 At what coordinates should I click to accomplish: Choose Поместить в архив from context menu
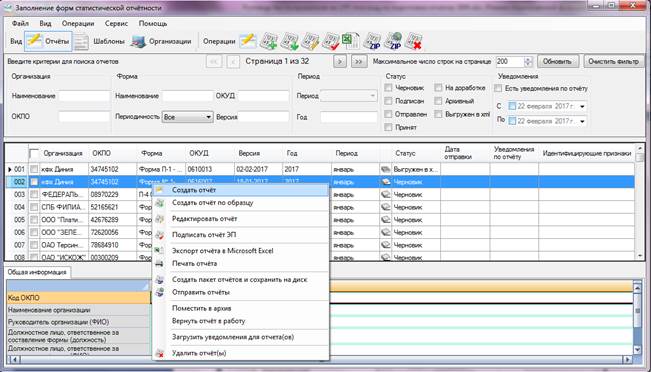[x=241, y=308]
